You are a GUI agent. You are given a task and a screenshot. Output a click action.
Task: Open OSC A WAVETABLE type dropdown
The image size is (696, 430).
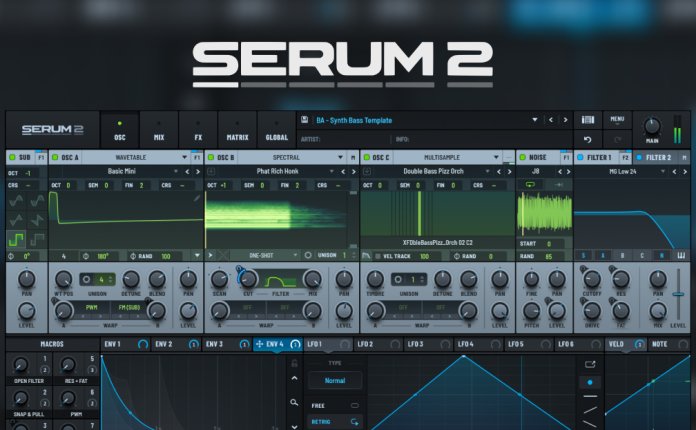pos(185,157)
